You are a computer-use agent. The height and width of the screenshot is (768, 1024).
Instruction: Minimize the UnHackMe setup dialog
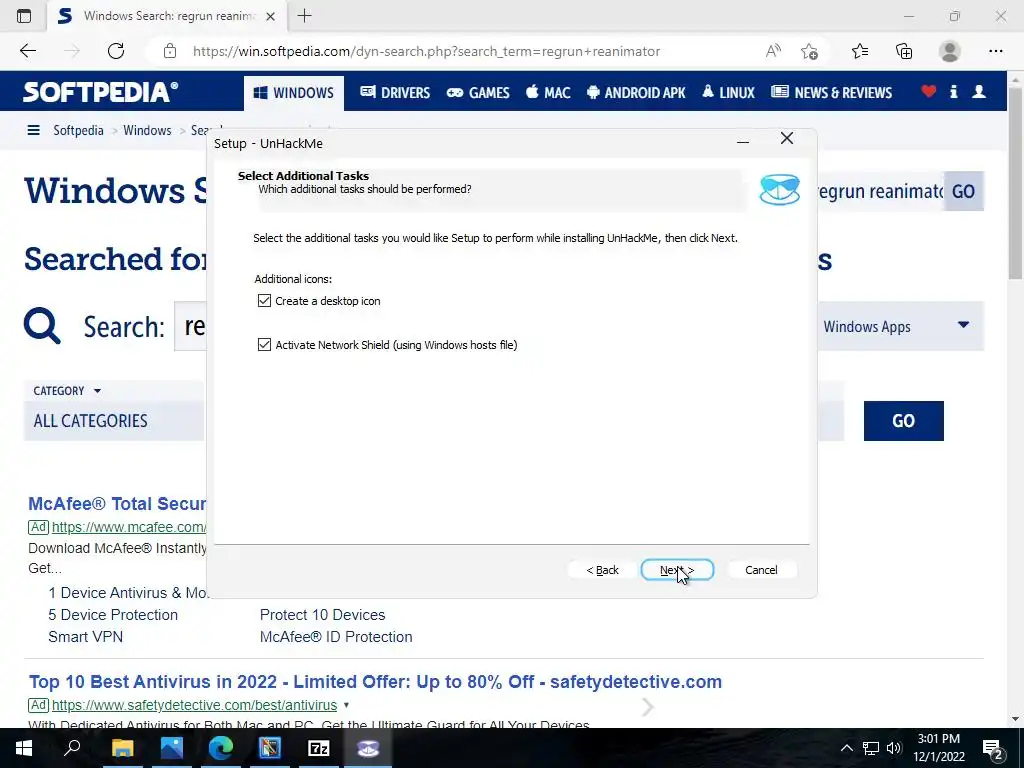click(743, 140)
